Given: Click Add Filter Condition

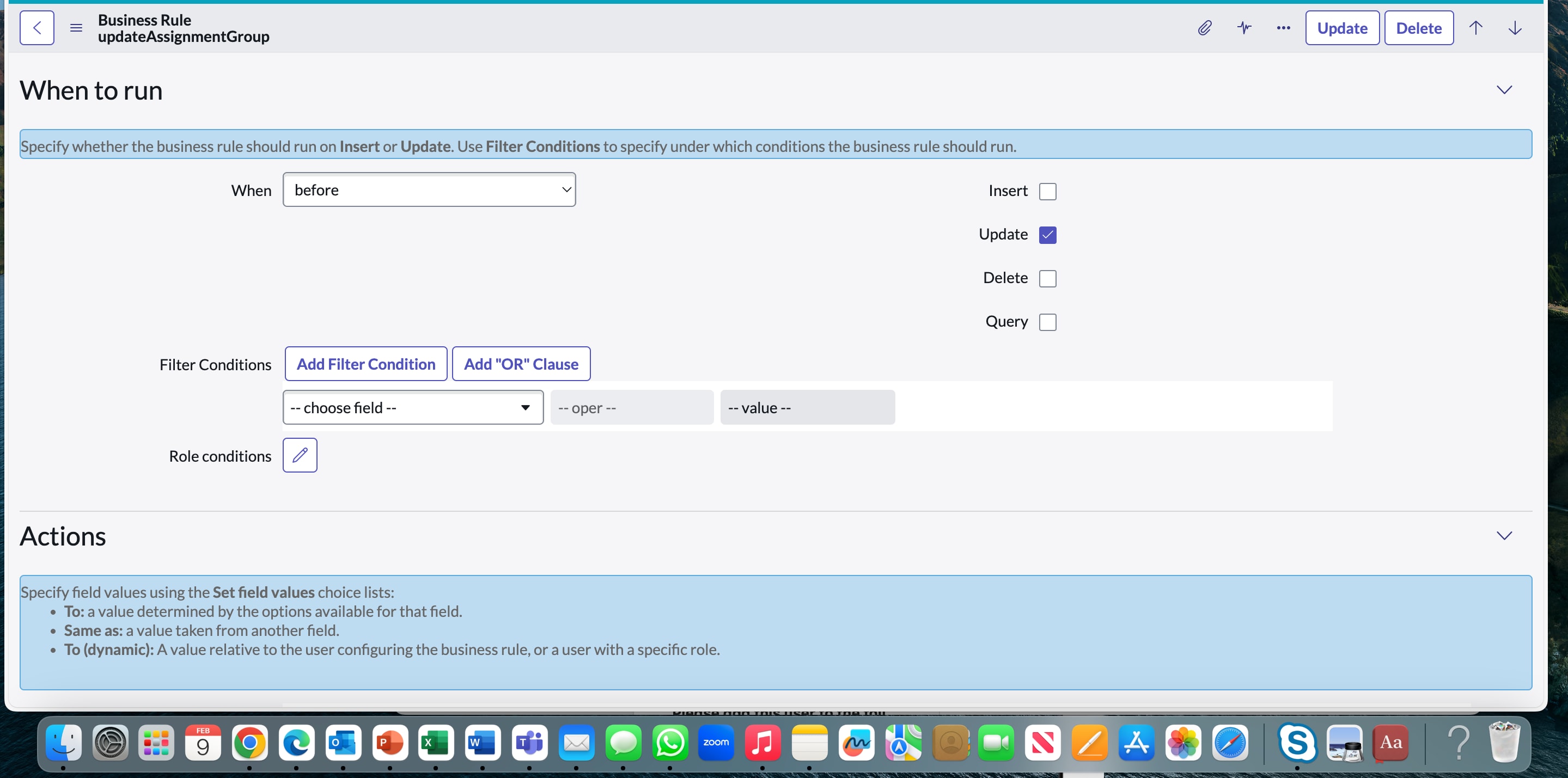Looking at the screenshot, I should click(x=365, y=363).
